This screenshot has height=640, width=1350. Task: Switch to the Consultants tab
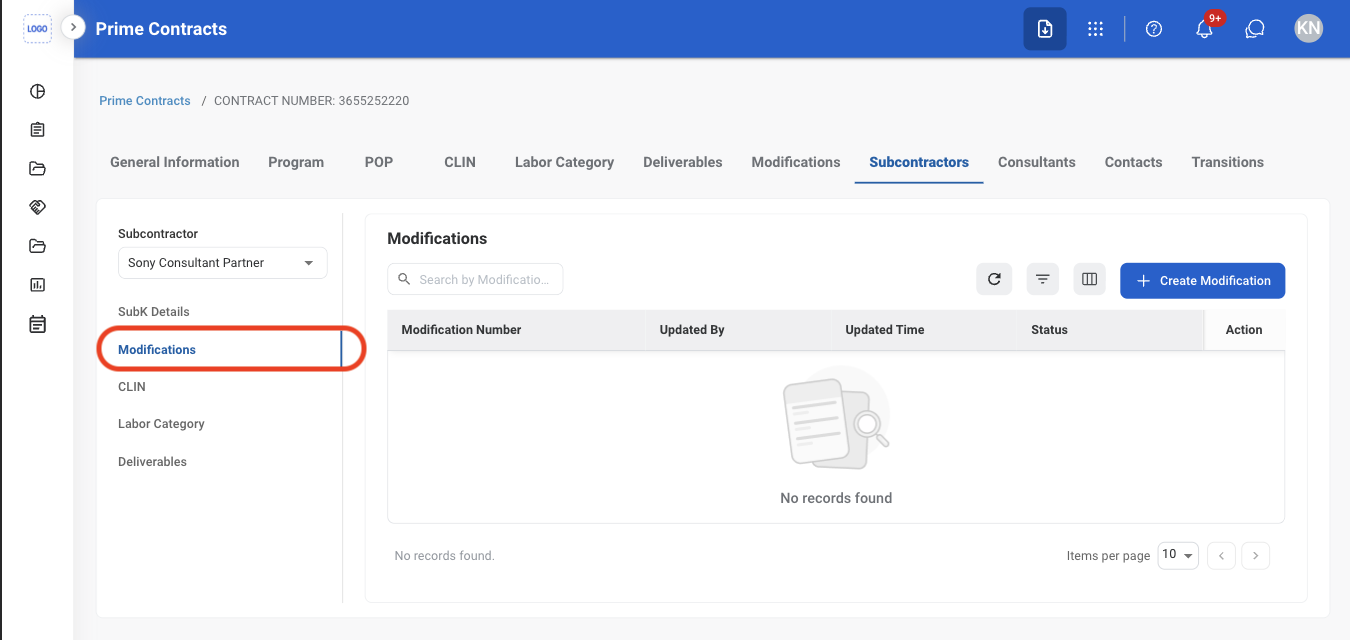[1037, 162]
